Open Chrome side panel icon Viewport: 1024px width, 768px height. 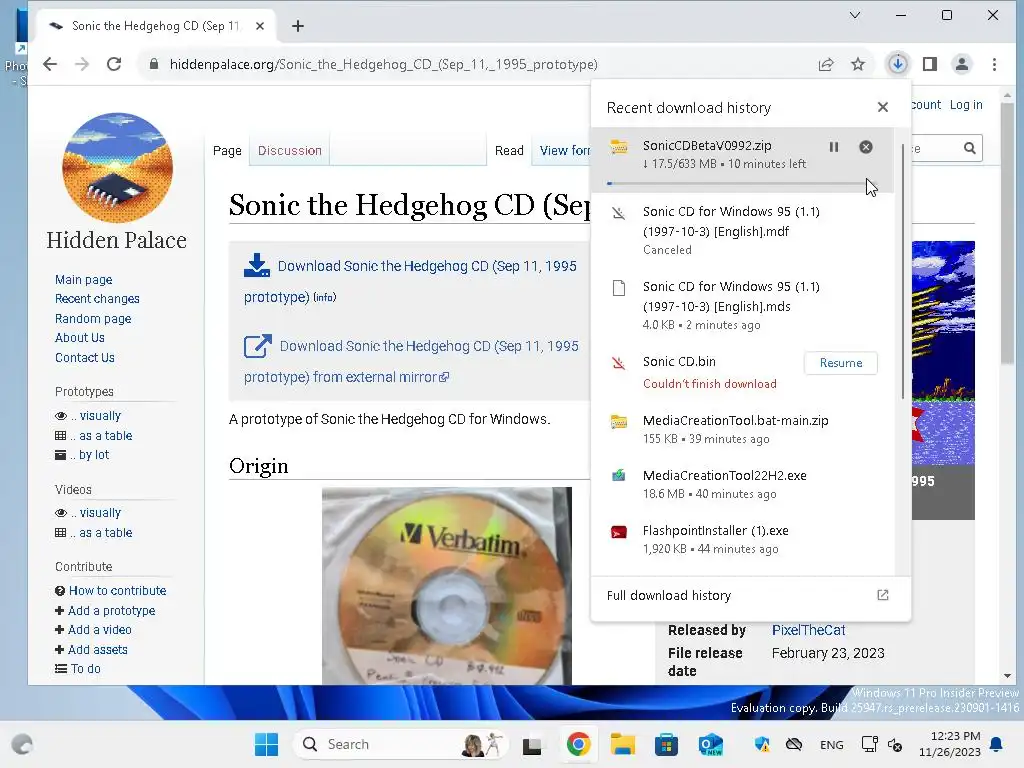[x=930, y=64]
